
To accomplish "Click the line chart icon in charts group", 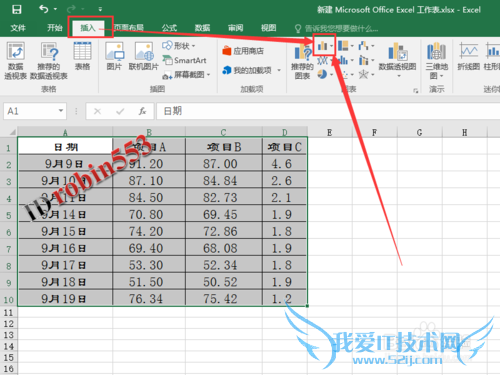I will [x=322, y=60].
